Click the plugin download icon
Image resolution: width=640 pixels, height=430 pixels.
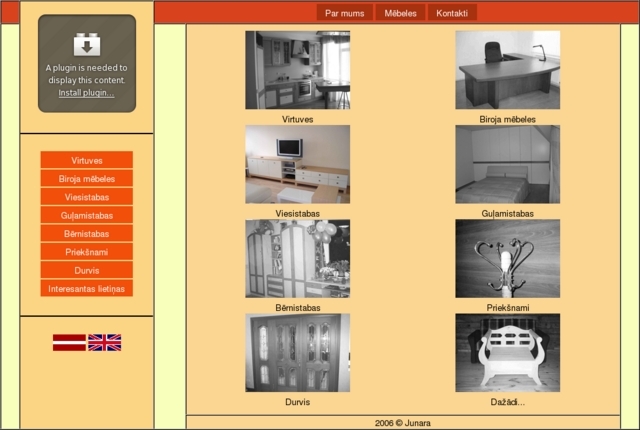point(87,44)
